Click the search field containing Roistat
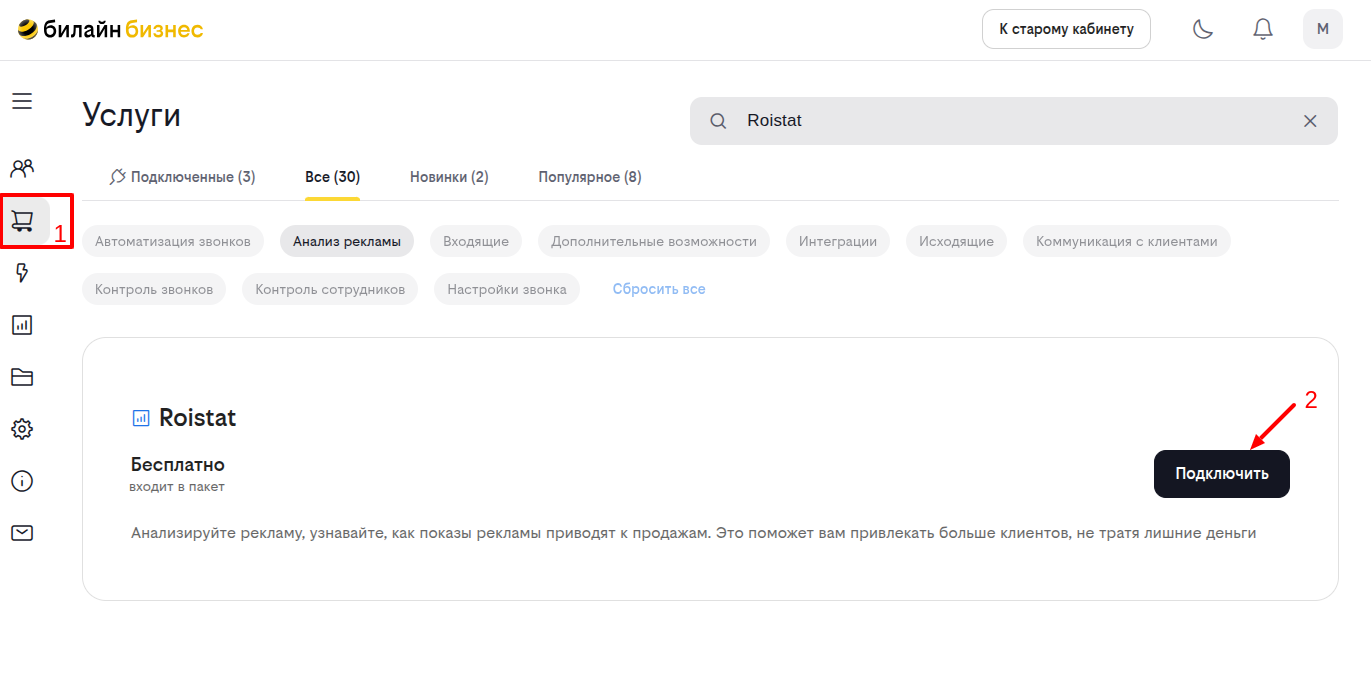The image size is (1371, 688). [x=1014, y=121]
